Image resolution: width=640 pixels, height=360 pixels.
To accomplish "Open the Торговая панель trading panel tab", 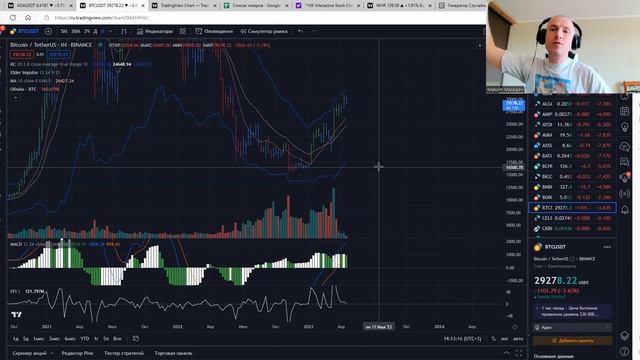I will coord(173,353).
